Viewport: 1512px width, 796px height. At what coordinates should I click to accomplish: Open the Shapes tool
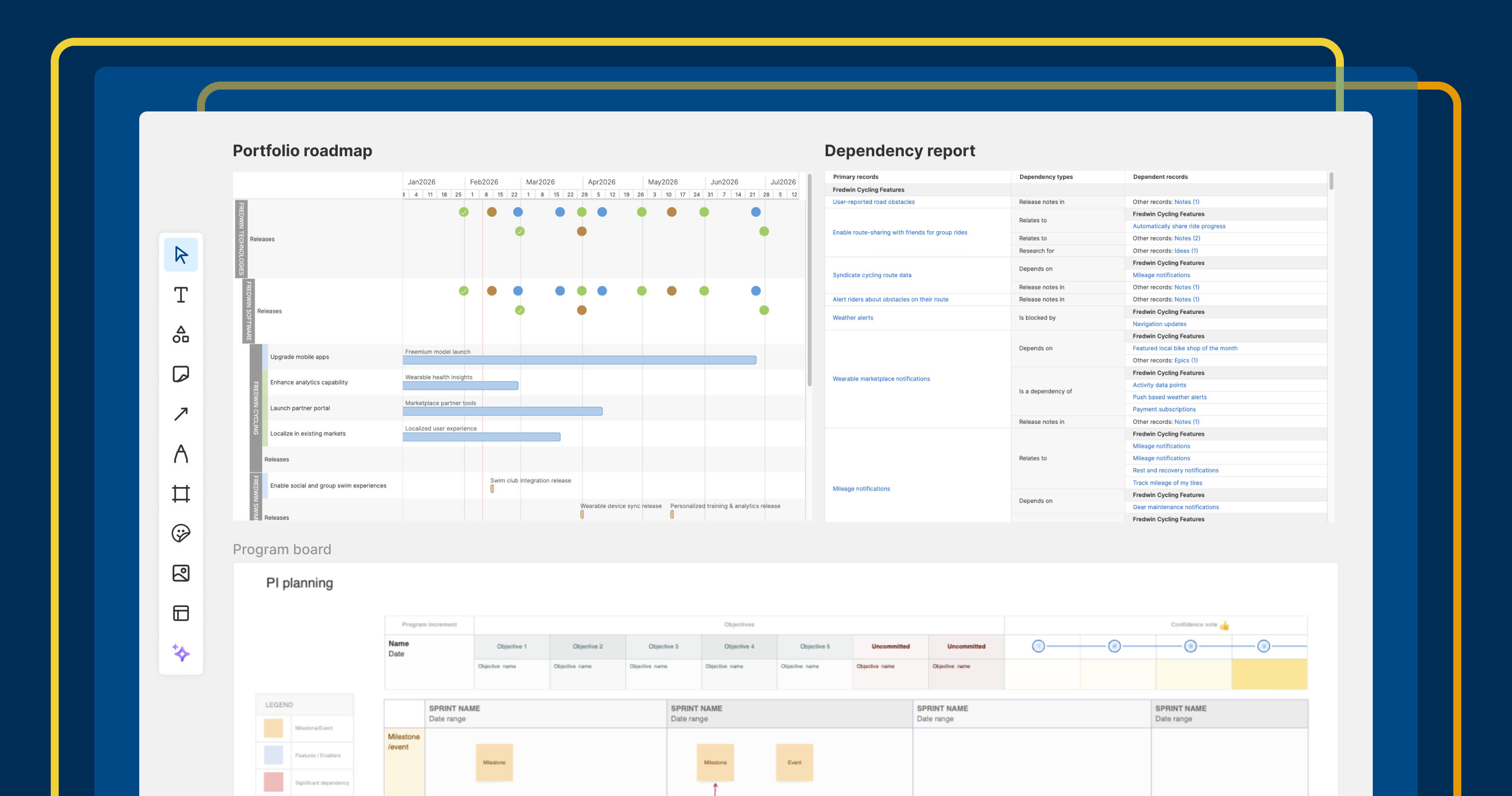tap(181, 335)
